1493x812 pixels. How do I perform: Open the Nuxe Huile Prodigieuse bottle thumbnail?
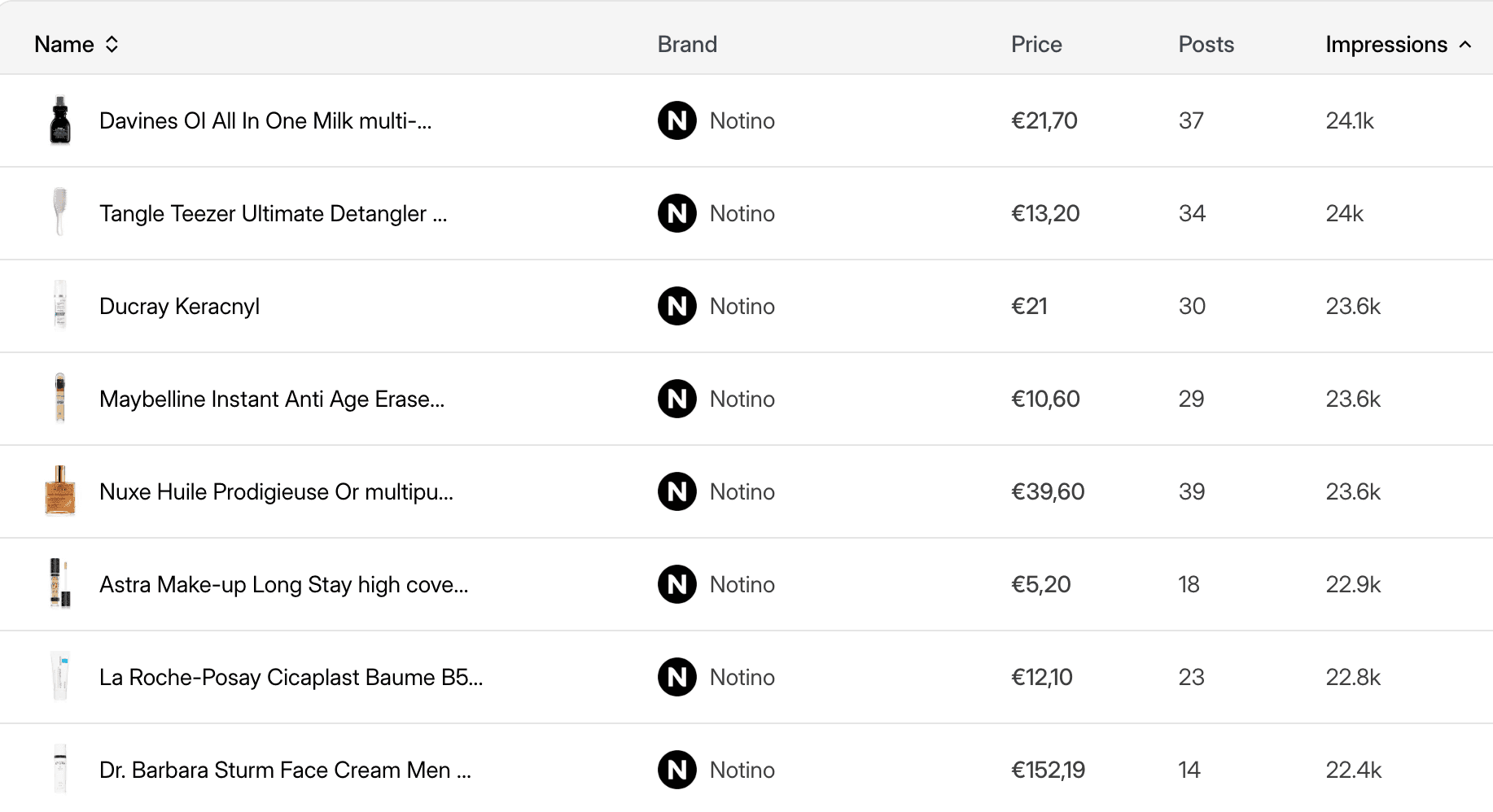click(60, 491)
